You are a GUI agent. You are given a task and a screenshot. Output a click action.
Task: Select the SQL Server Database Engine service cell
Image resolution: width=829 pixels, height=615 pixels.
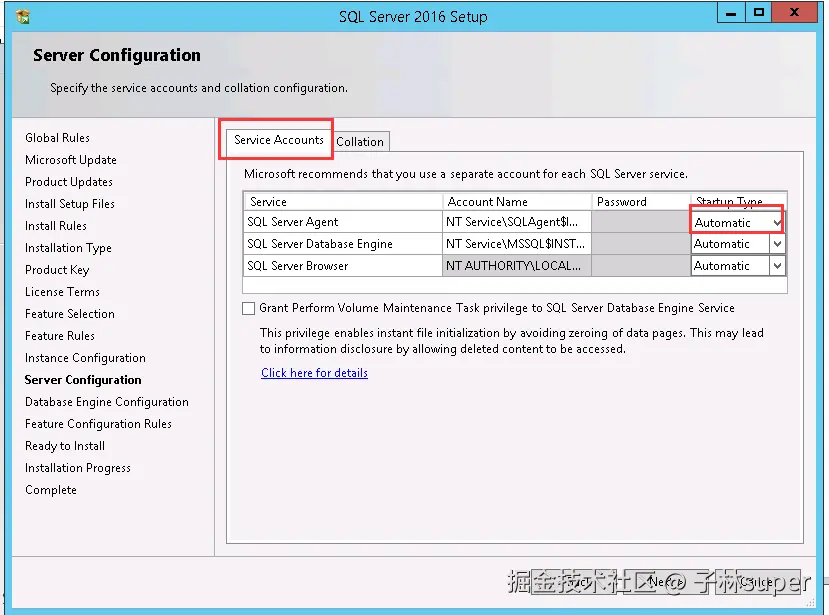[343, 244]
